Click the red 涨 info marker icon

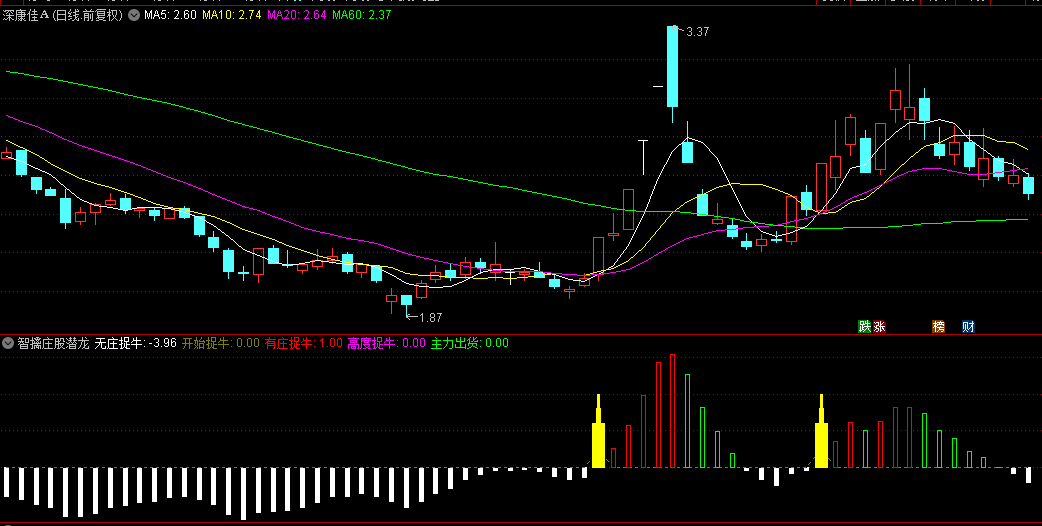[x=879, y=327]
